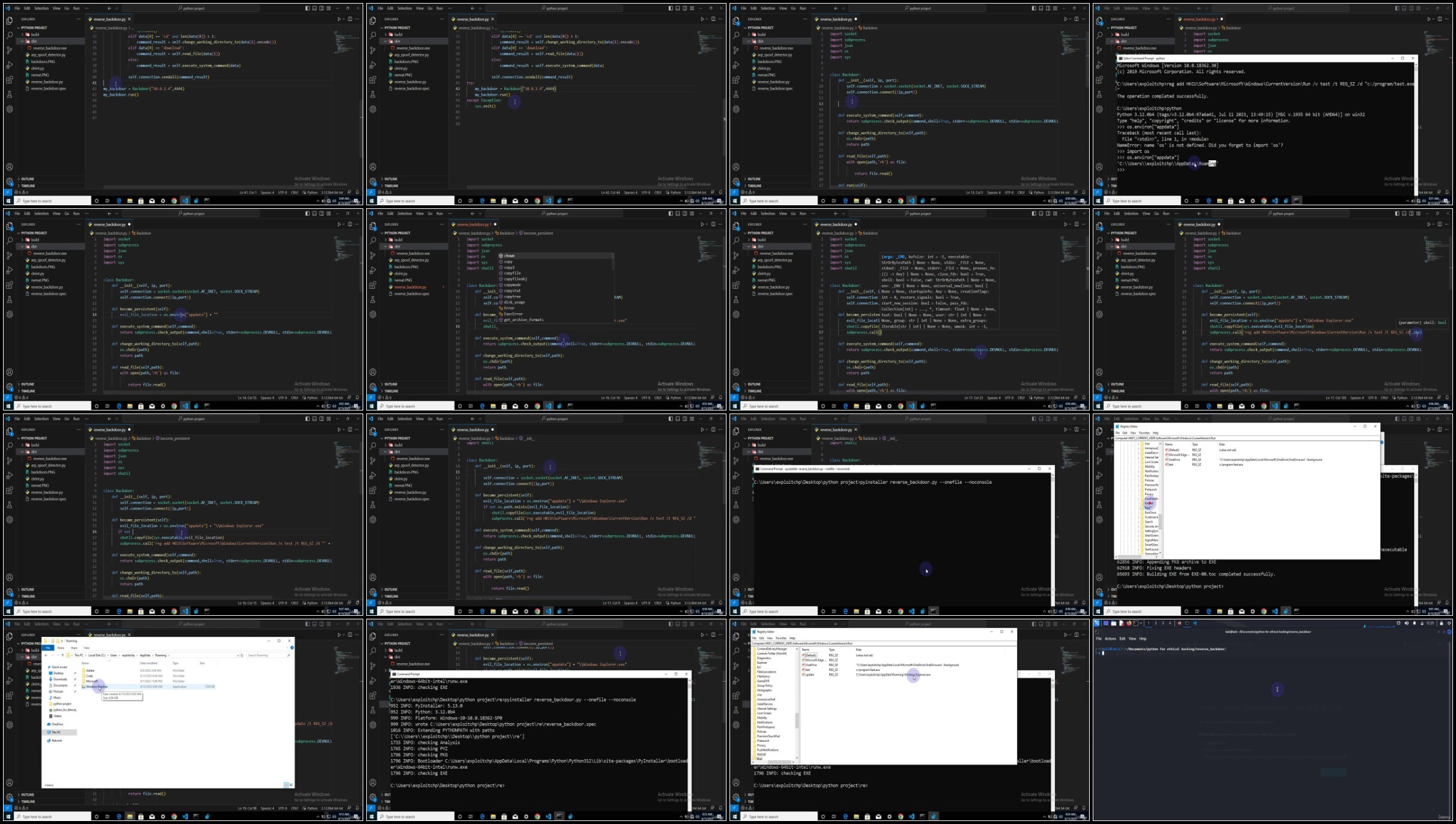The width and height of the screenshot is (1456, 824).
Task: Open Extensions view beside the Roaming Explorer window
Action: (10, 696)
